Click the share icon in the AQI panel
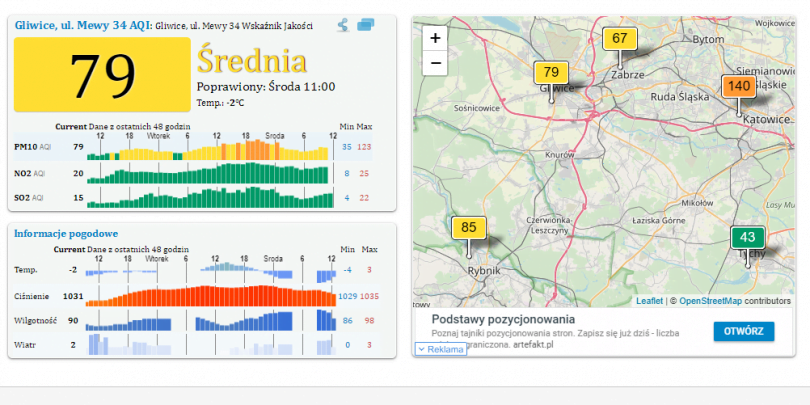This screenshot has width=810, height=405. pos(343,25)
